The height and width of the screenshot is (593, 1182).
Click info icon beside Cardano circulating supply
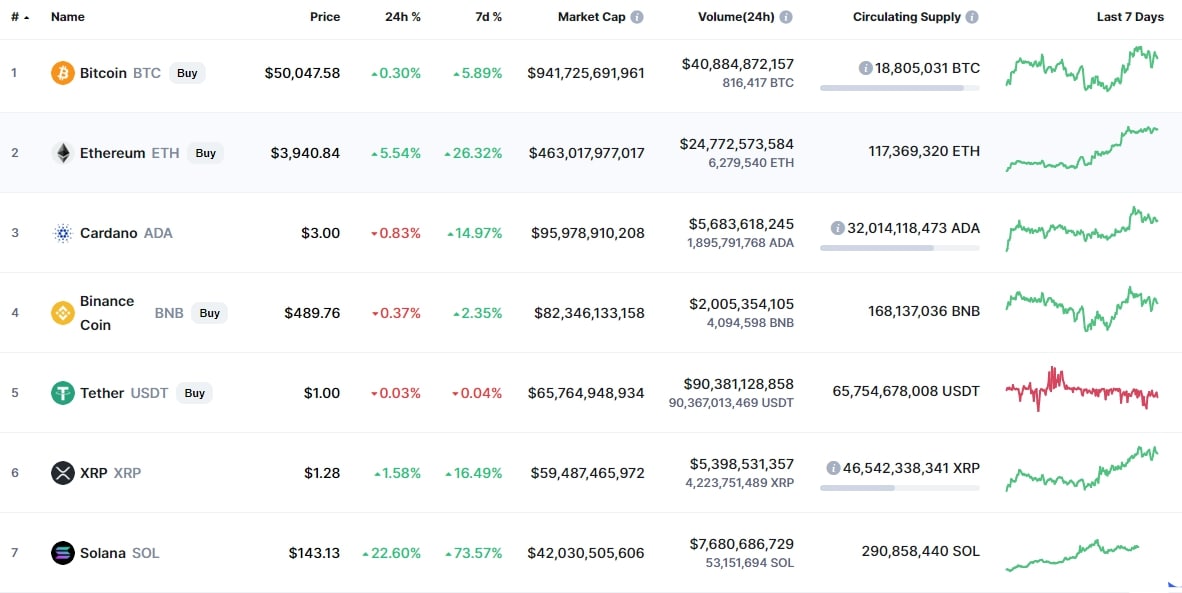[x=838, y=228]
